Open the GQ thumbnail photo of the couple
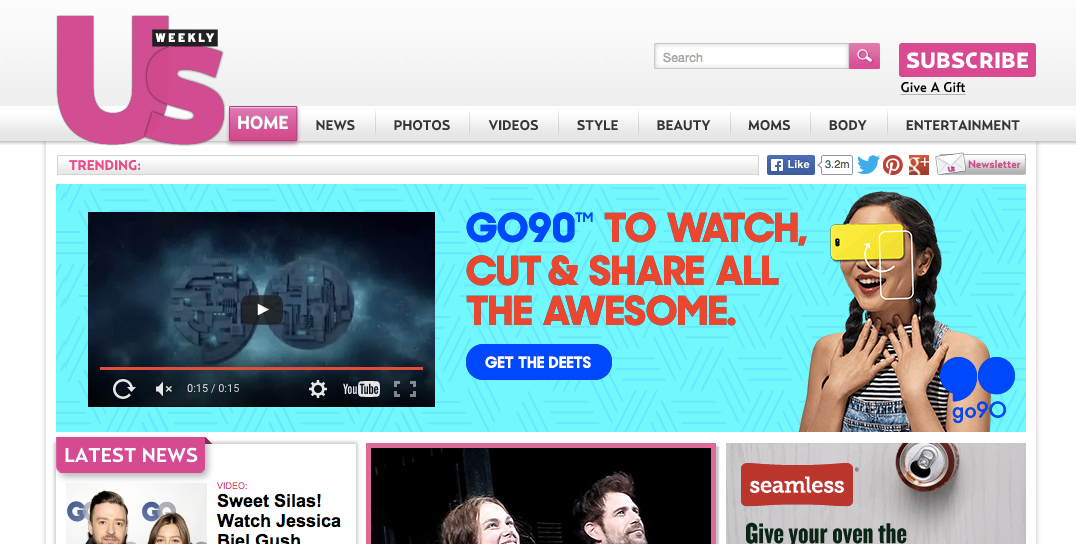 [x=136, y=513]
